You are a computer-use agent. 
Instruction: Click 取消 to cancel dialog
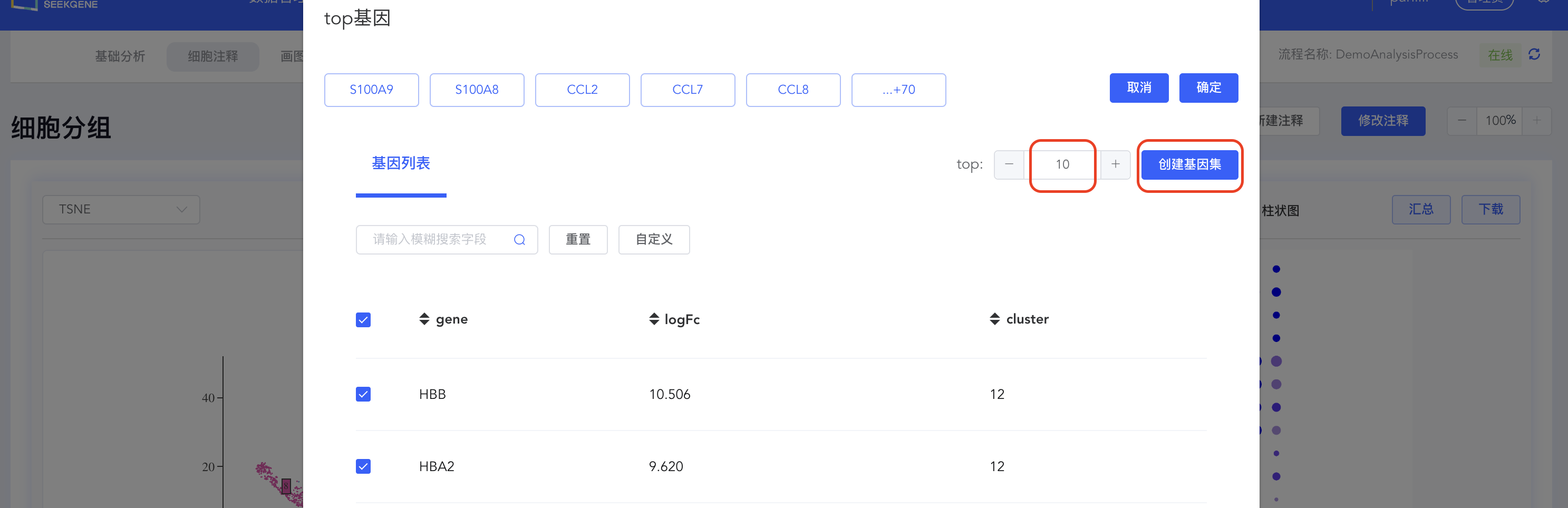(1139, 88)
